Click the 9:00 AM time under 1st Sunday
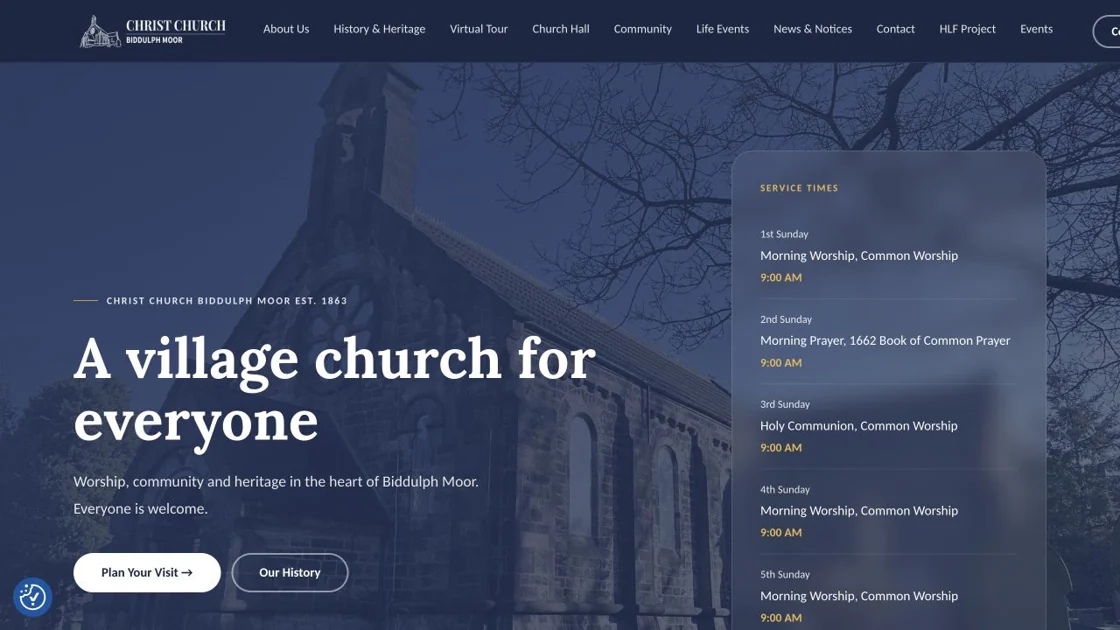Viewport: 1120px width, 630px height. click(x=781, y=278)
